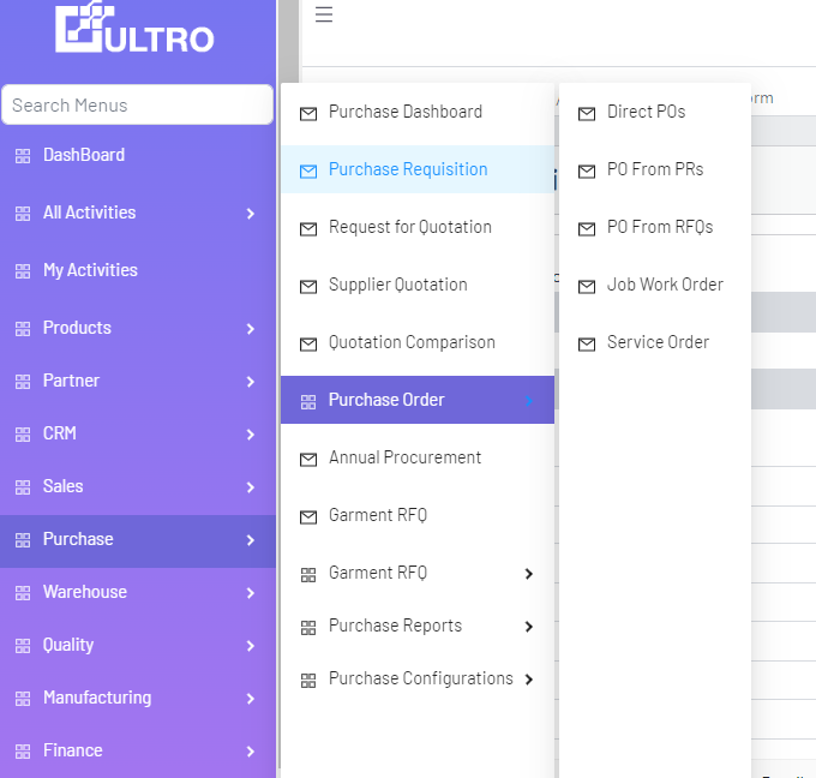
Task: Click the envelope icon beside Annual Procurement
Action: (309, 459)
